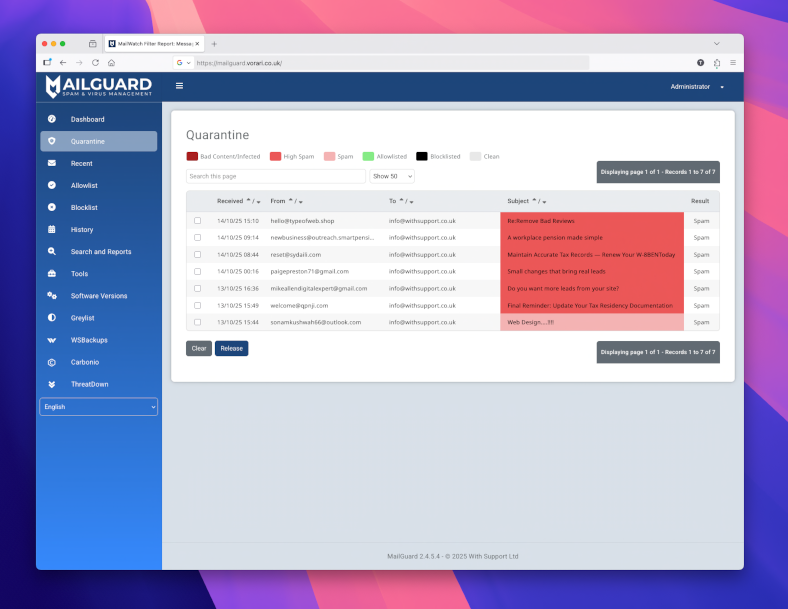Image resolution: width=788 pixels, height=609 pixels.
Task: Expand the Administrator user menu
Action: coord(696,87)
